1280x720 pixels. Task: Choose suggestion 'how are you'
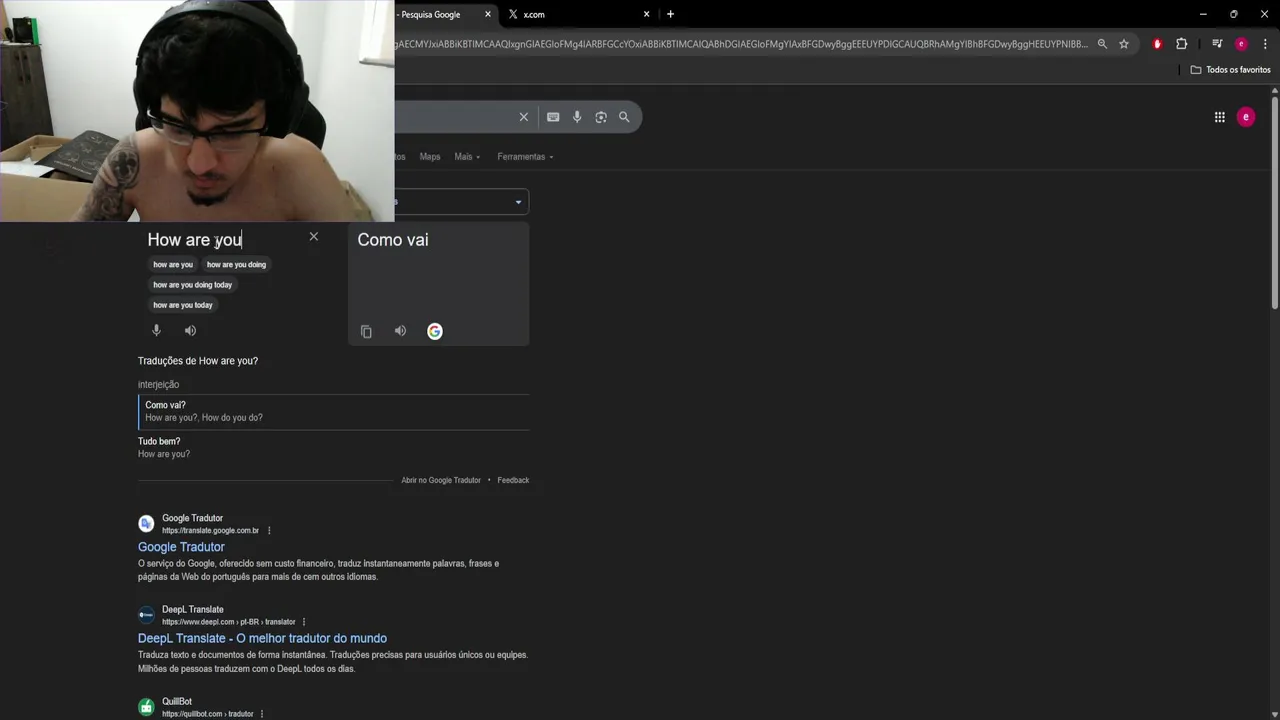173,265
